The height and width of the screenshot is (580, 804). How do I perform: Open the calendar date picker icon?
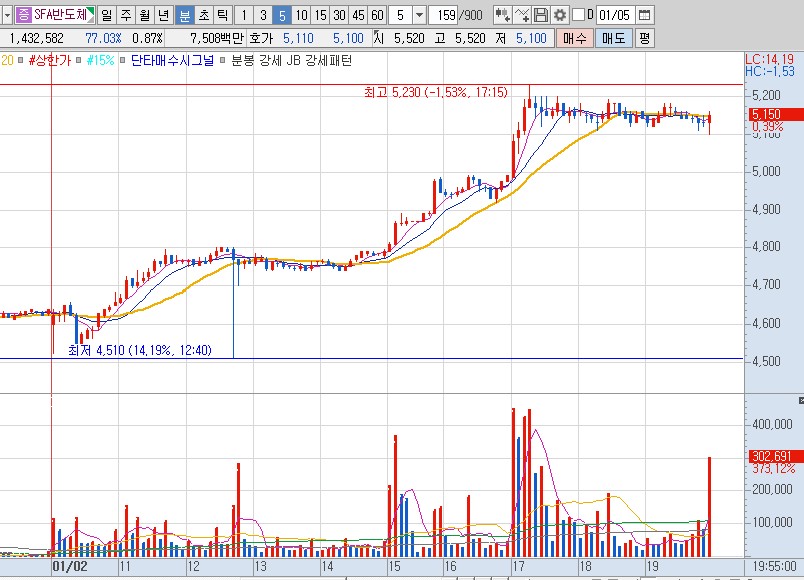pyautogui.click(x=645, y=15)
